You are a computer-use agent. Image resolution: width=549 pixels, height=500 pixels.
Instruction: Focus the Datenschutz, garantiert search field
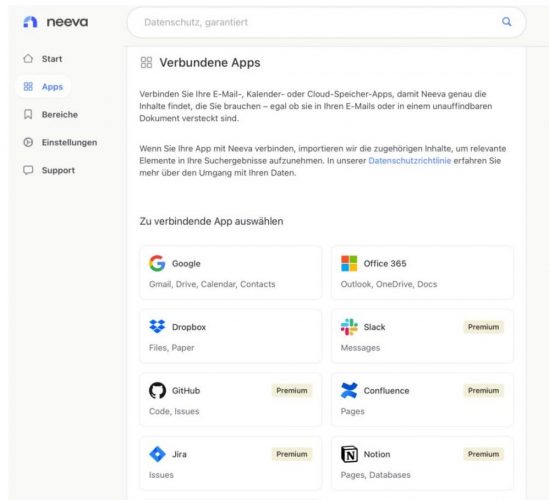click(x=326, y=22)
